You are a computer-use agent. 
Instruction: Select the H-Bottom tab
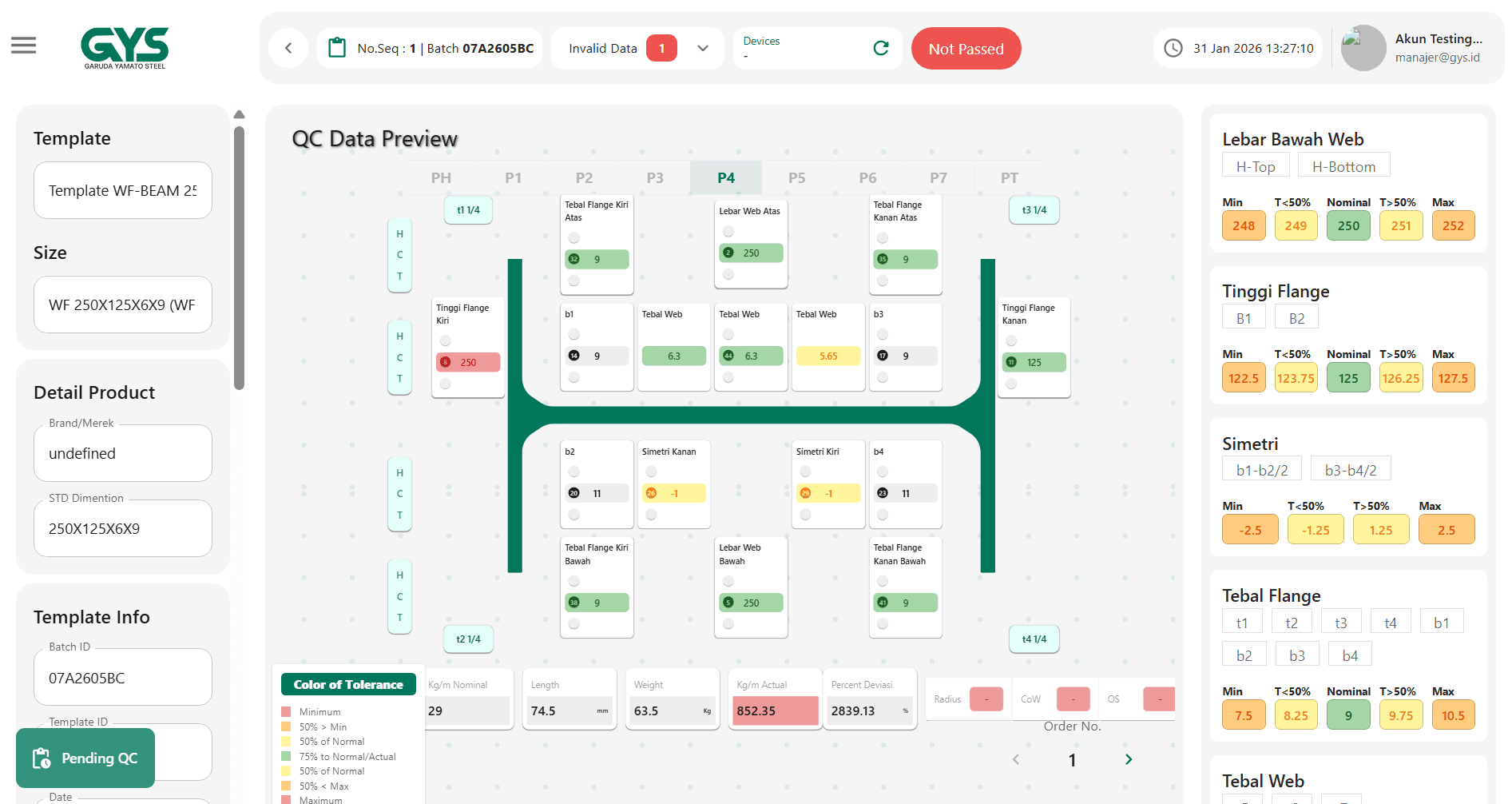(1343, 166)
